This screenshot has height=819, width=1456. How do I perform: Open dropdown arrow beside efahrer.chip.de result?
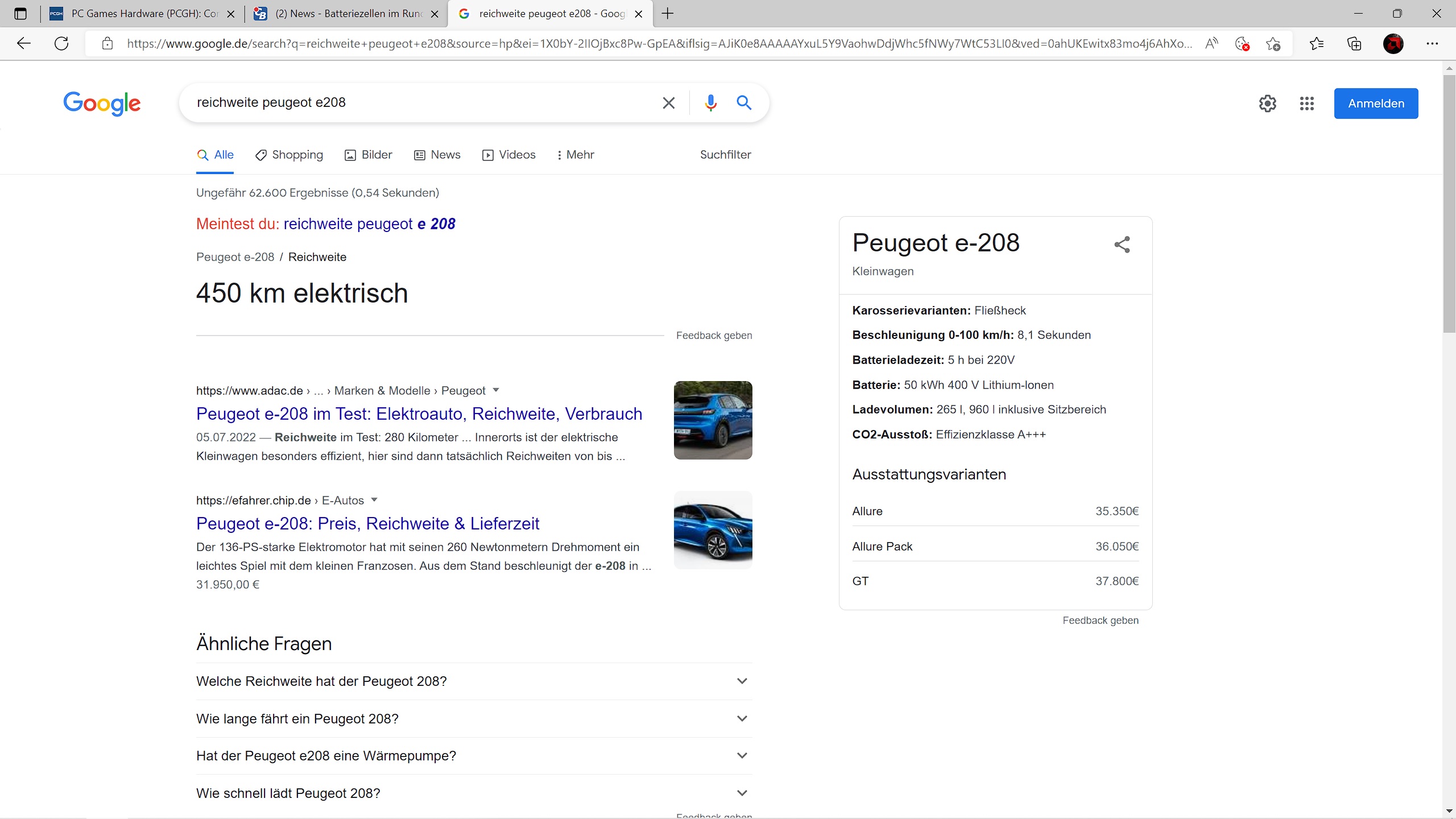374,500
